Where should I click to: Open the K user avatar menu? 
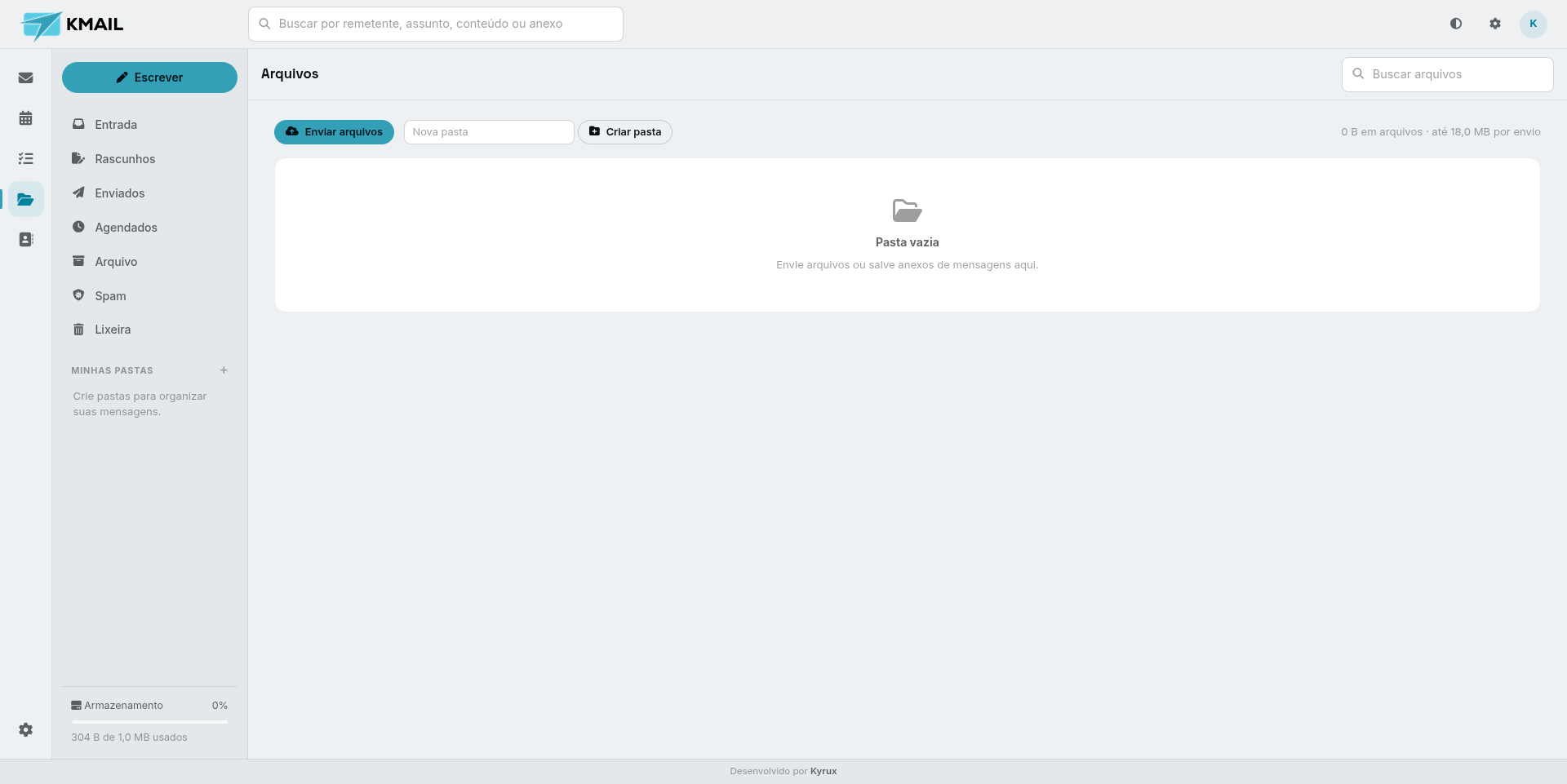pyautogui.click(x=1534, y=24)
